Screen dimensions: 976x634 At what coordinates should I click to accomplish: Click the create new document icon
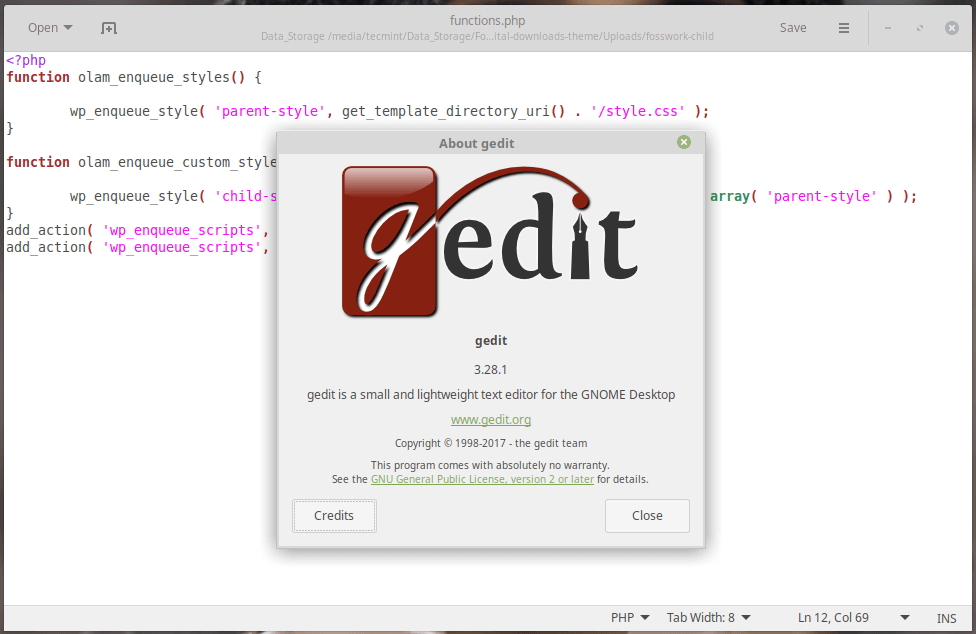pos(108,28)
